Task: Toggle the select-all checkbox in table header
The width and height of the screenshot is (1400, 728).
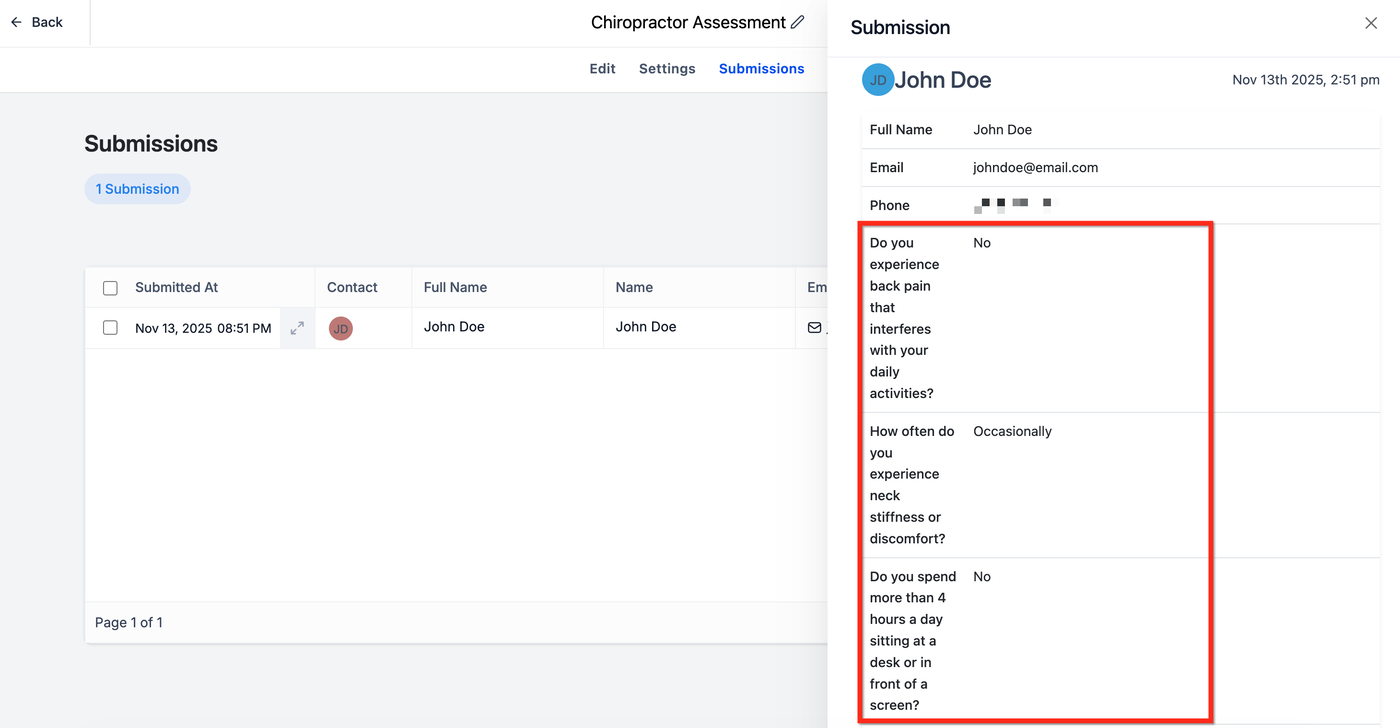Action: [110, 288]
